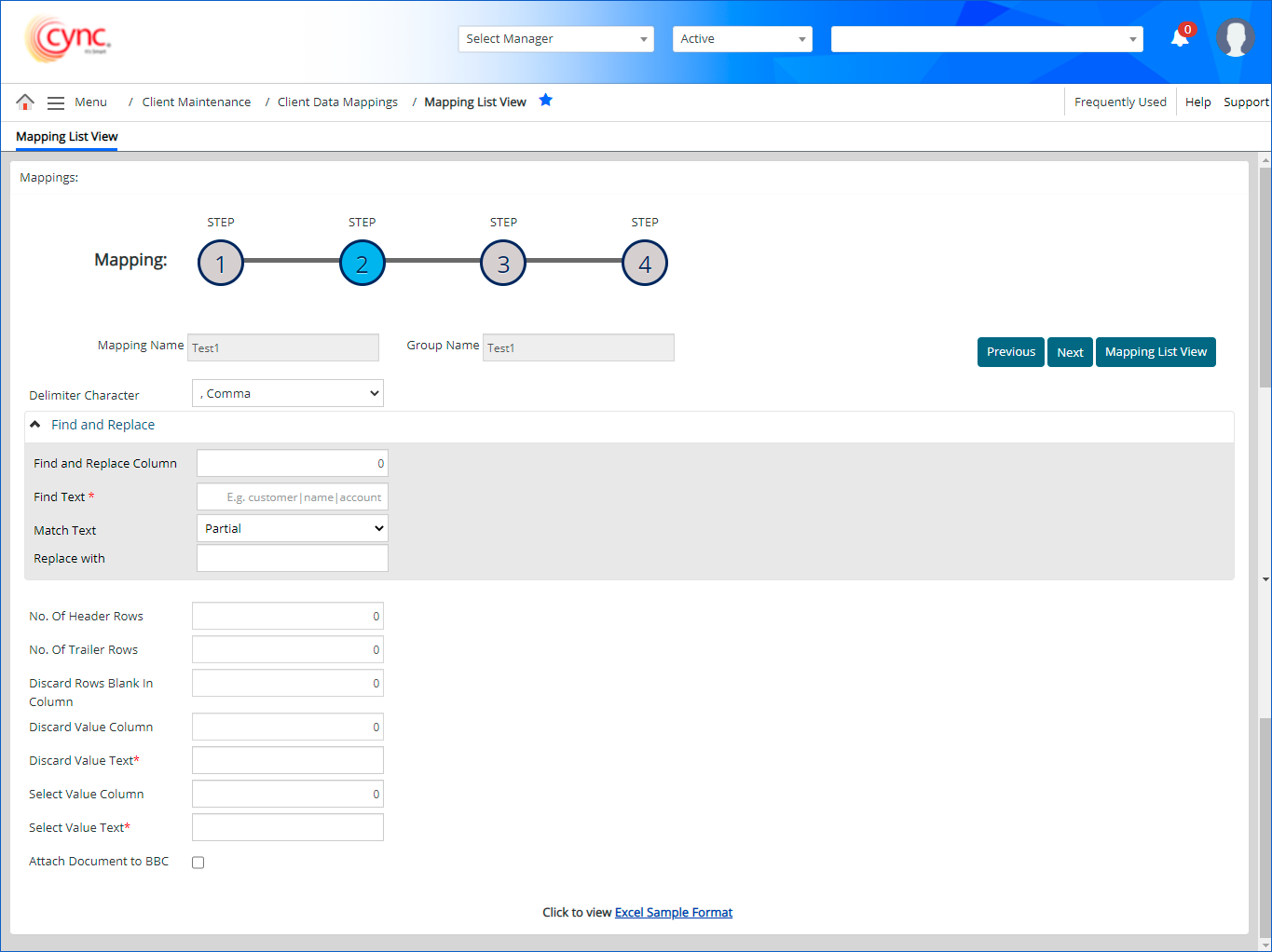Enable Attach Document to BBC checkbox
This screenshot has width=1272, height=952.
pos(198,863)
